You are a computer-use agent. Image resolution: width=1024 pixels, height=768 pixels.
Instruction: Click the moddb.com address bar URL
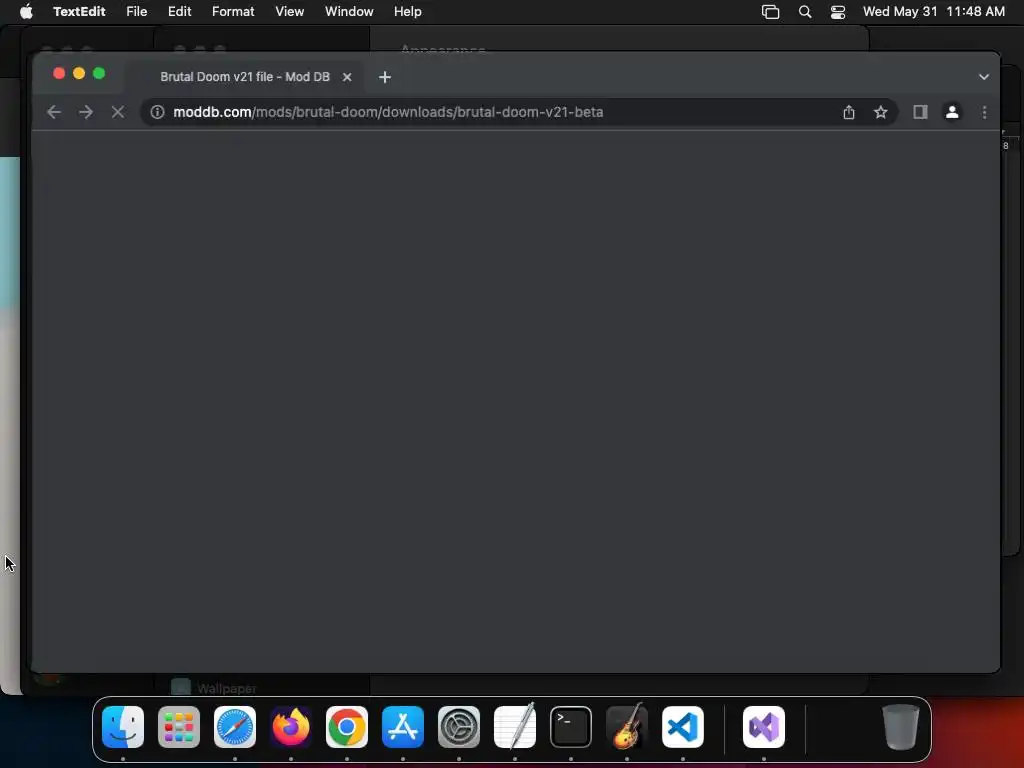[x=388, y=112]
